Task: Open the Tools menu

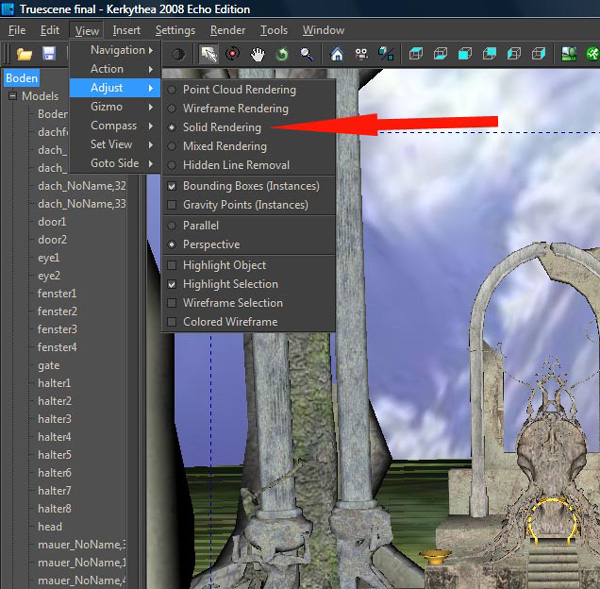Action: 274,30
